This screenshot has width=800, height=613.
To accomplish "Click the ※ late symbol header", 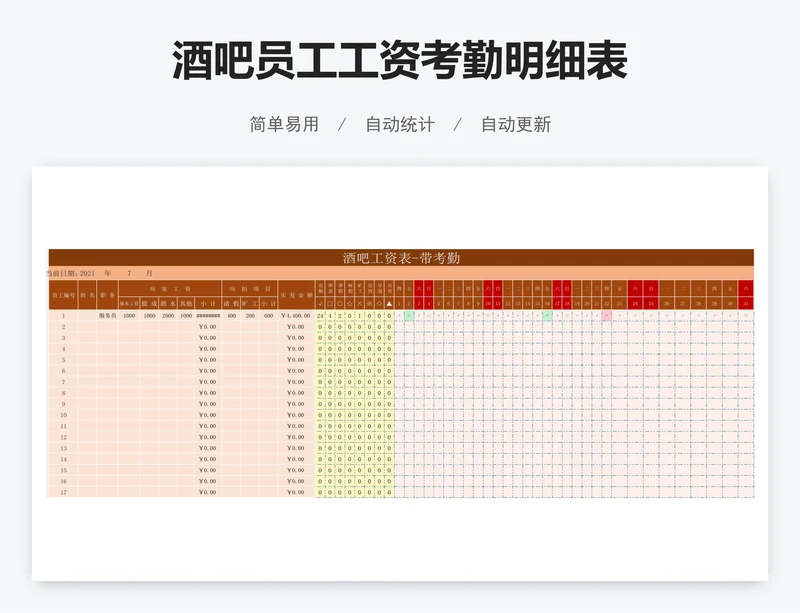I will point(369,303).
